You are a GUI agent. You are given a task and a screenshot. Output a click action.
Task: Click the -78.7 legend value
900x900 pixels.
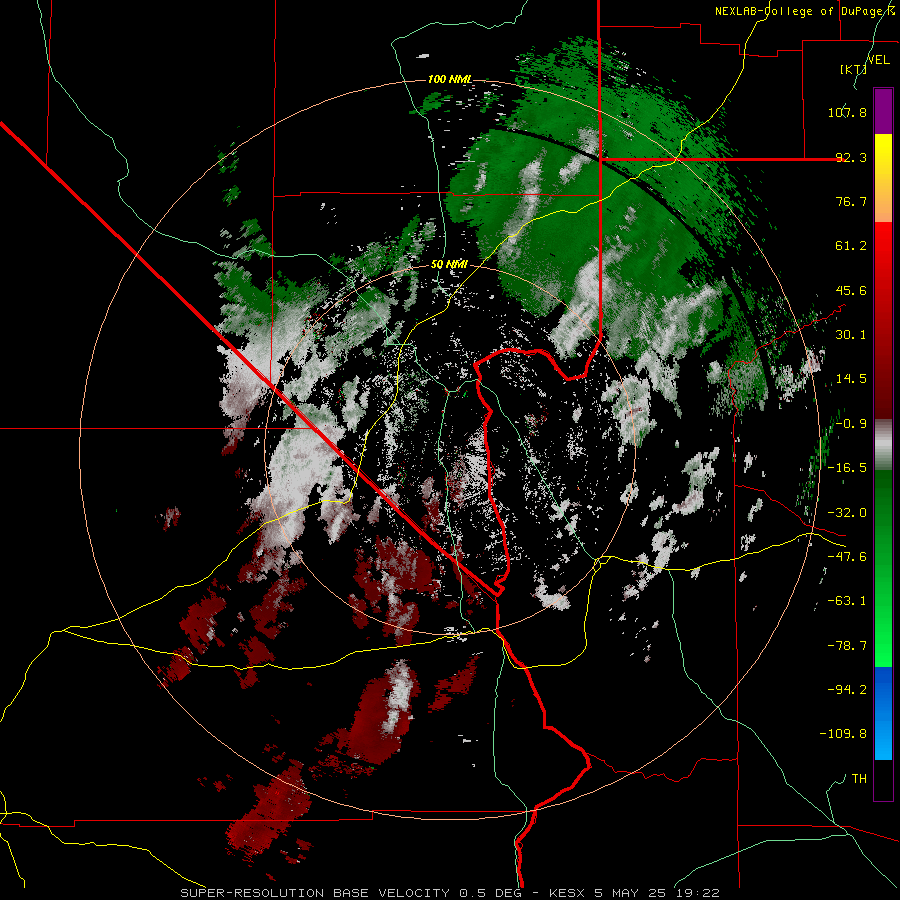point(847,646)
